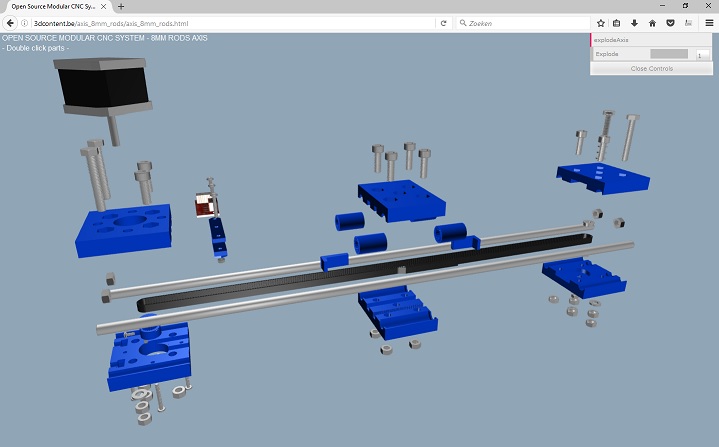719x447 pixels.
Task: Minimize the browser window
Action: tap(663, 6)
